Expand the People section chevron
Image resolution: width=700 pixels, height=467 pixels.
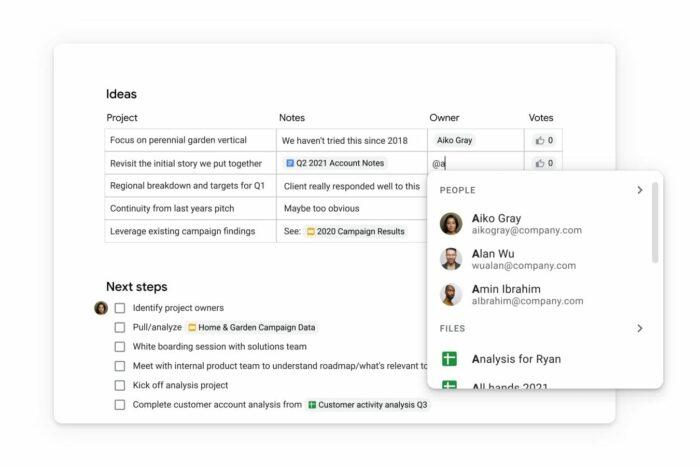pos(640,190)
